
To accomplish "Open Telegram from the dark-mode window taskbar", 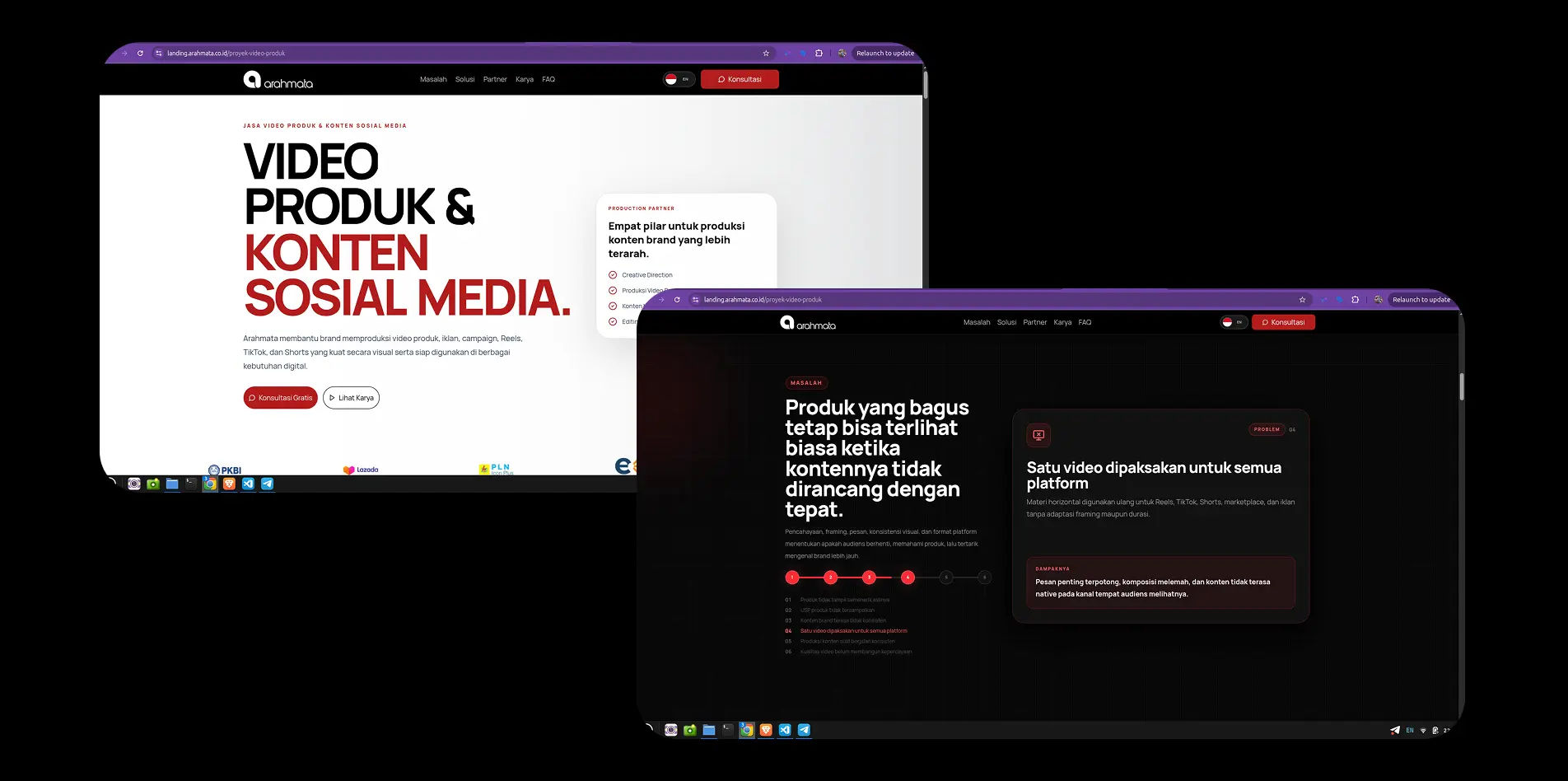I will [x=804, y=730].
